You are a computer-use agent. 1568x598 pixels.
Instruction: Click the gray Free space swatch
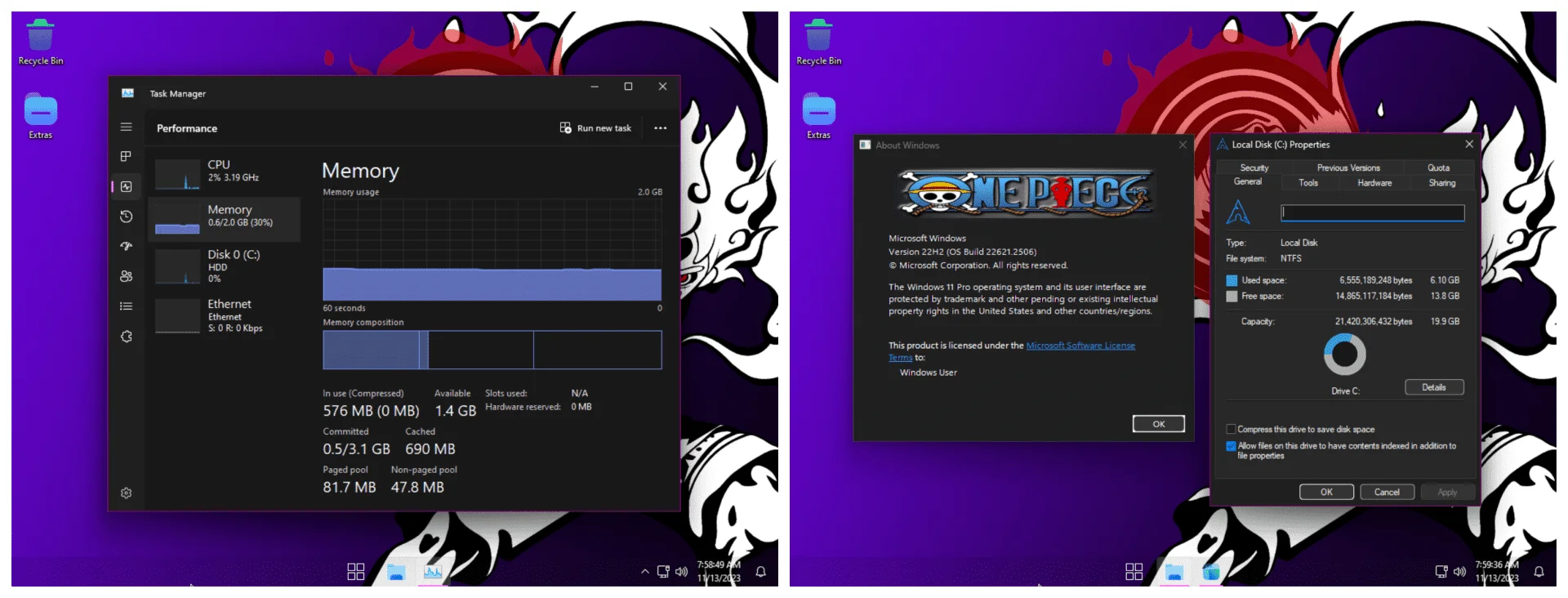tap(1232, 297)
